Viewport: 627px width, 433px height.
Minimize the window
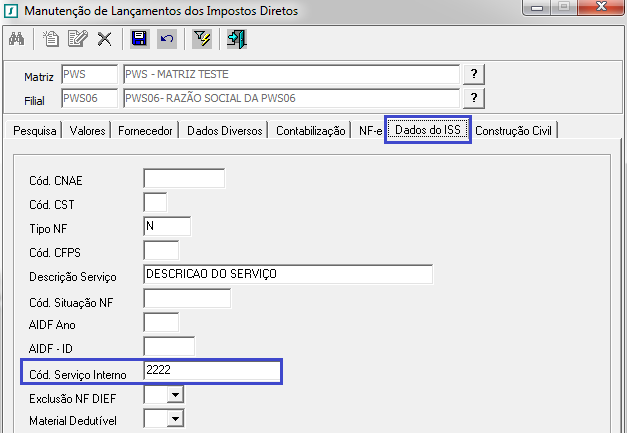[x=537, y=7]
